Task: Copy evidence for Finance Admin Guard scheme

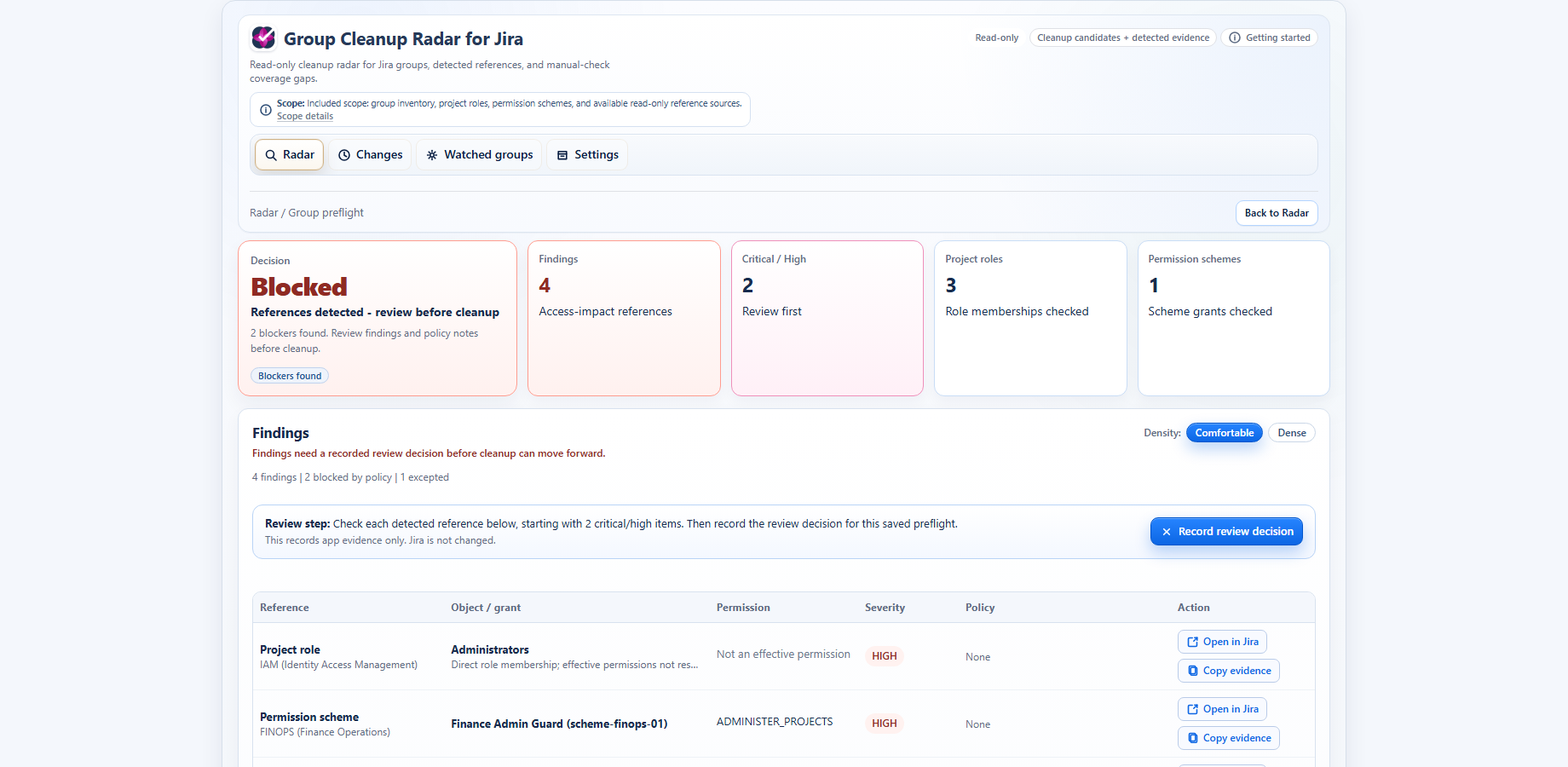Action: point(1229,738)
